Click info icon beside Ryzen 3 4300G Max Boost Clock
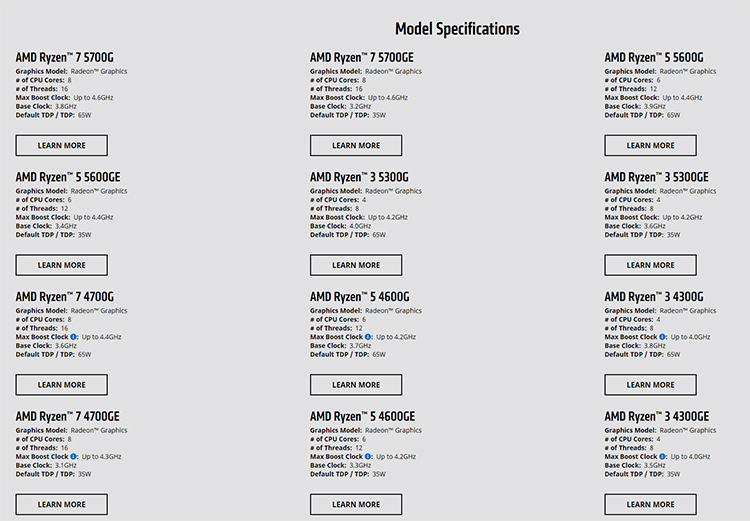Image resolution: width=750 pixels, height=521 pixels. click(x=662, y=337)
